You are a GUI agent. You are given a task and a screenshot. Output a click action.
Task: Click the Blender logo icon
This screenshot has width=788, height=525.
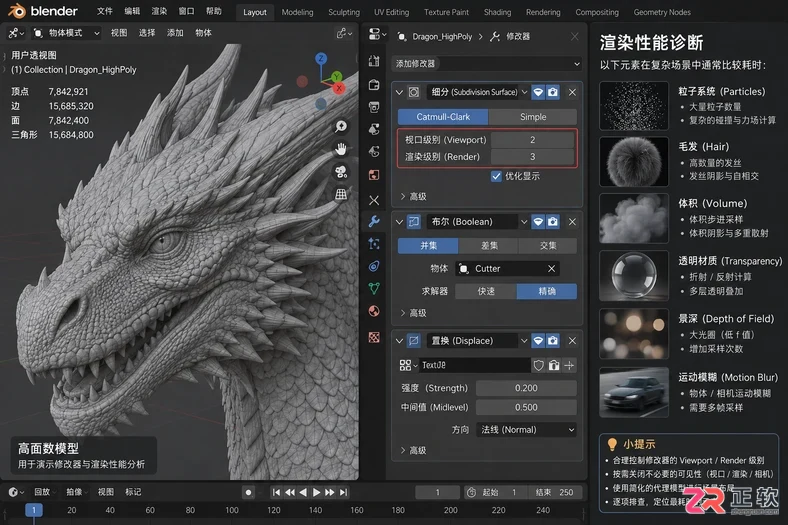(x=16, y=11)
